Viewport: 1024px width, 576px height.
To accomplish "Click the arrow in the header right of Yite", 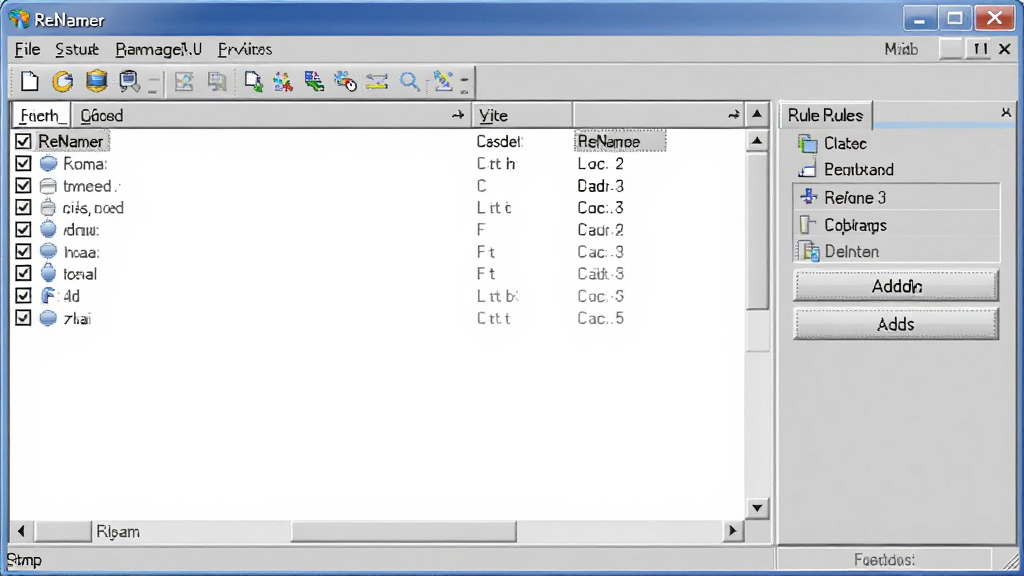I will tap(734, 116).
